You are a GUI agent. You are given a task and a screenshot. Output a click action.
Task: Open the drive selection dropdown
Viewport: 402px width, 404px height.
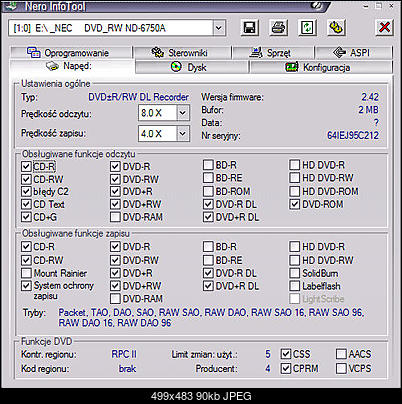[219, 28]
